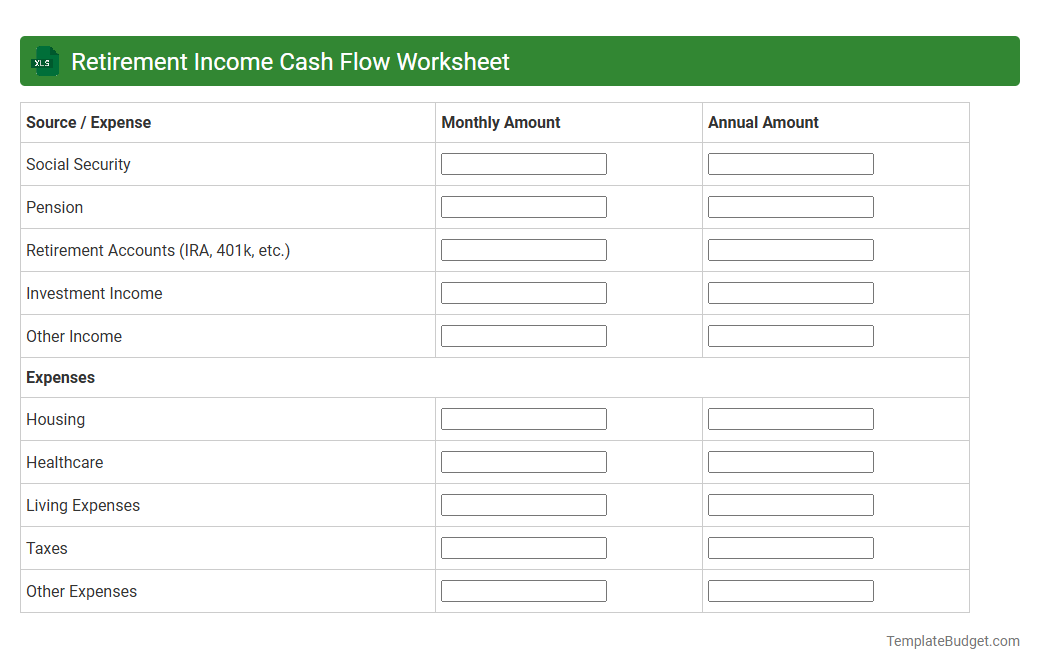Select the Retirement Accounts annual amount field

790,249
